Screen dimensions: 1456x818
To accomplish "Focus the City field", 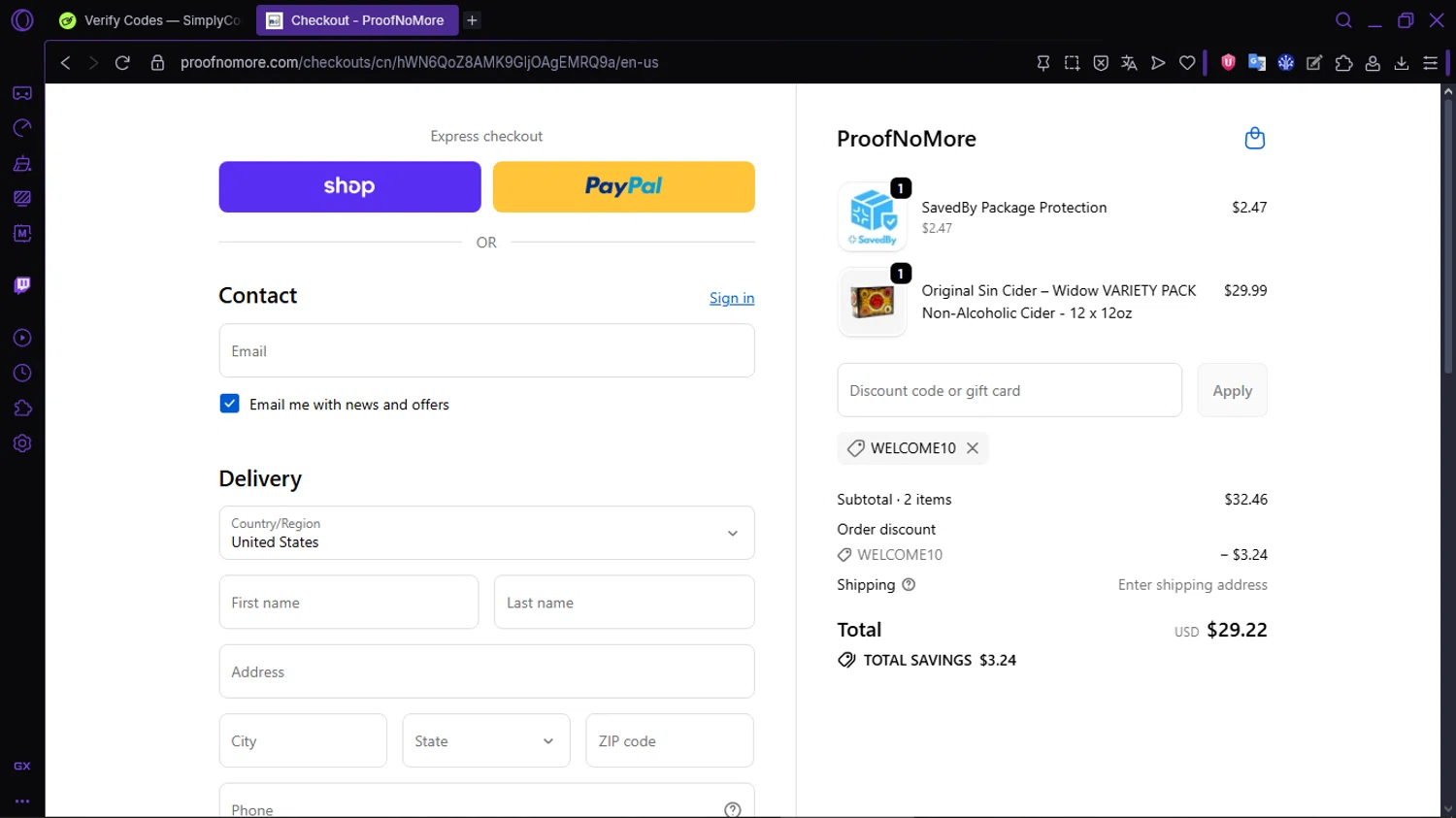I will (303, 740).
